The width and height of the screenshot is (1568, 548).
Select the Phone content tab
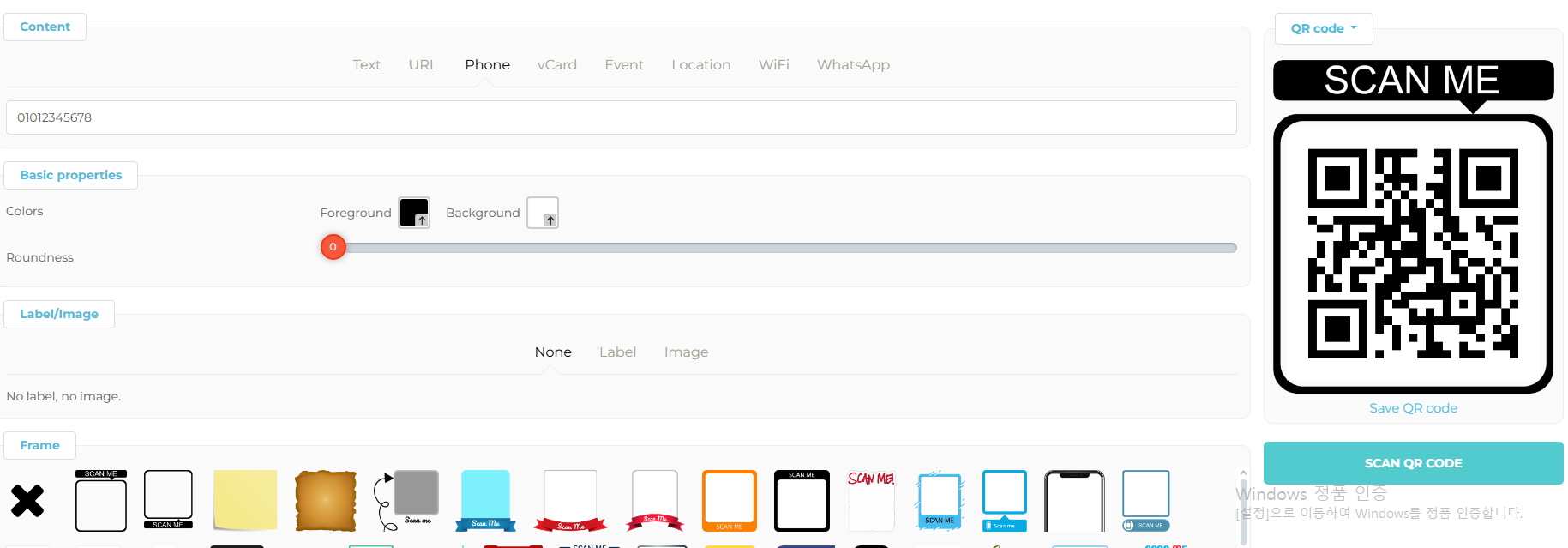tap(488, 64)
